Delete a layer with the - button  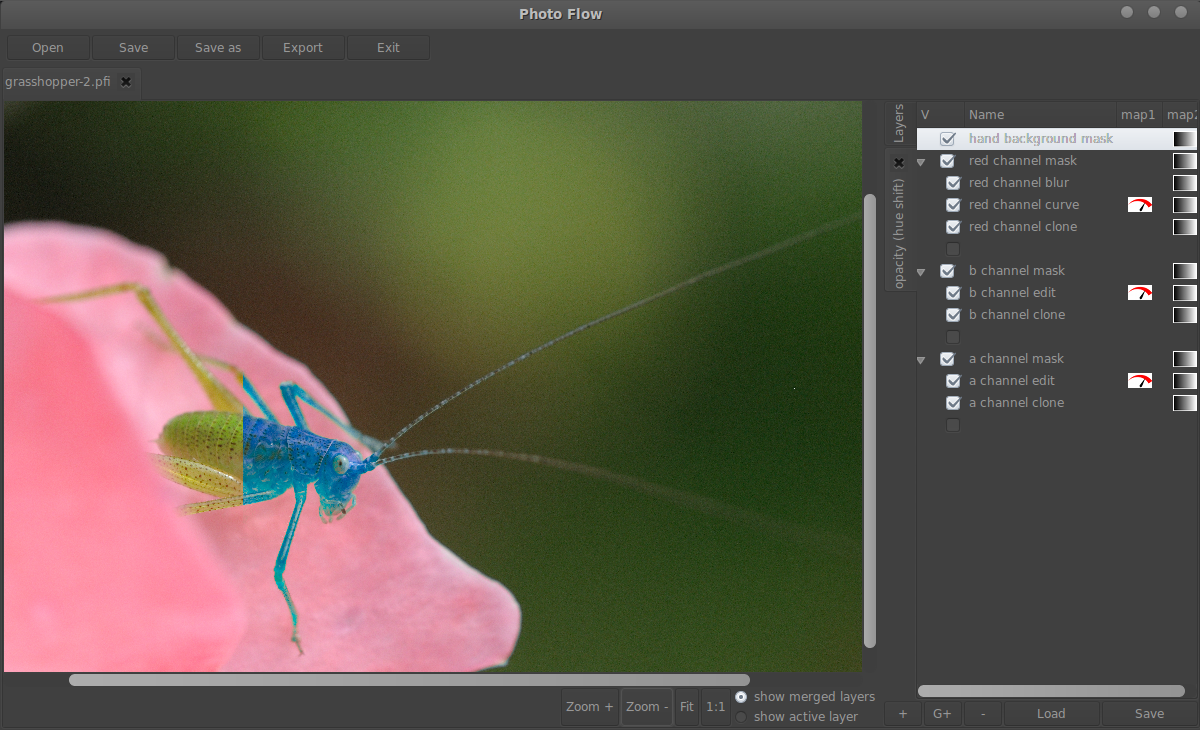pyautogui.click(x=982, y=713)
